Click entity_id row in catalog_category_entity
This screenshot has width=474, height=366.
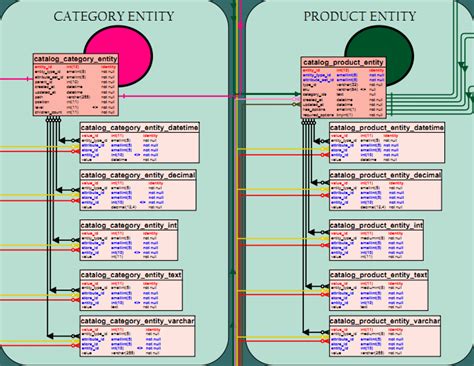pyautogui.click(x=76, y=66)
